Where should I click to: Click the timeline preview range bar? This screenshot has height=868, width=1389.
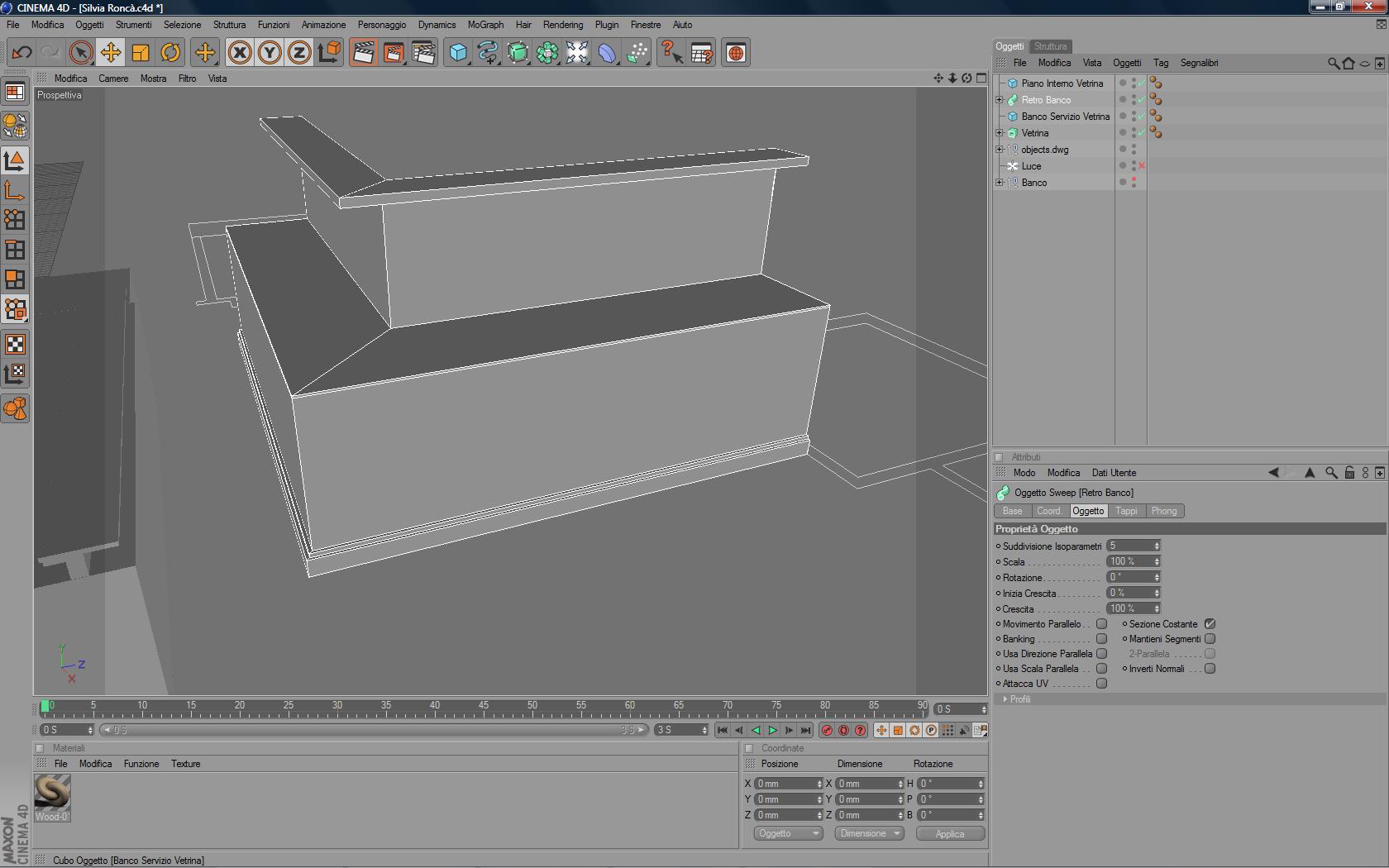click(375, 730)
